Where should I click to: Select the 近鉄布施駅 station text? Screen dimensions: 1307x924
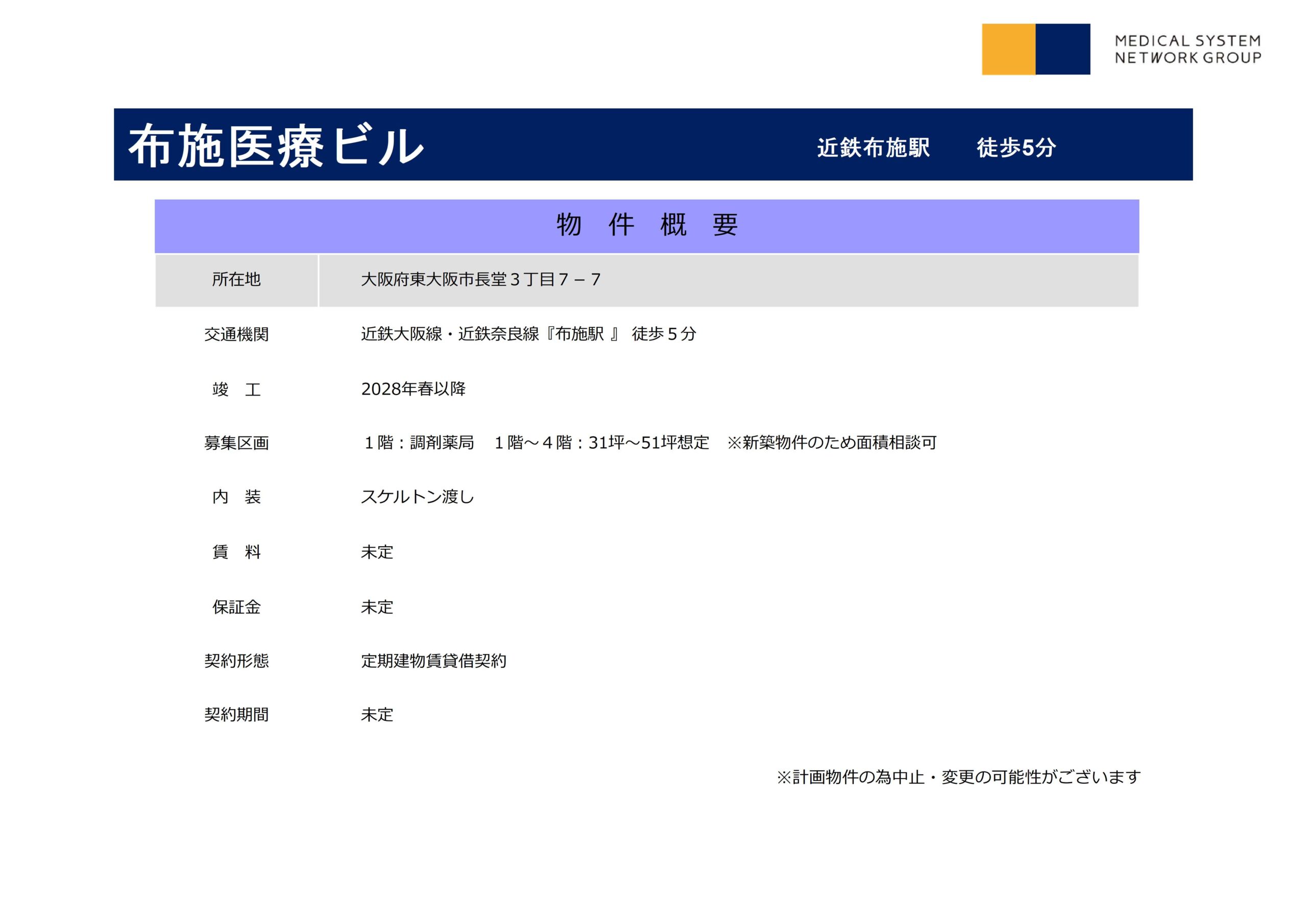[x=873, y=148]
